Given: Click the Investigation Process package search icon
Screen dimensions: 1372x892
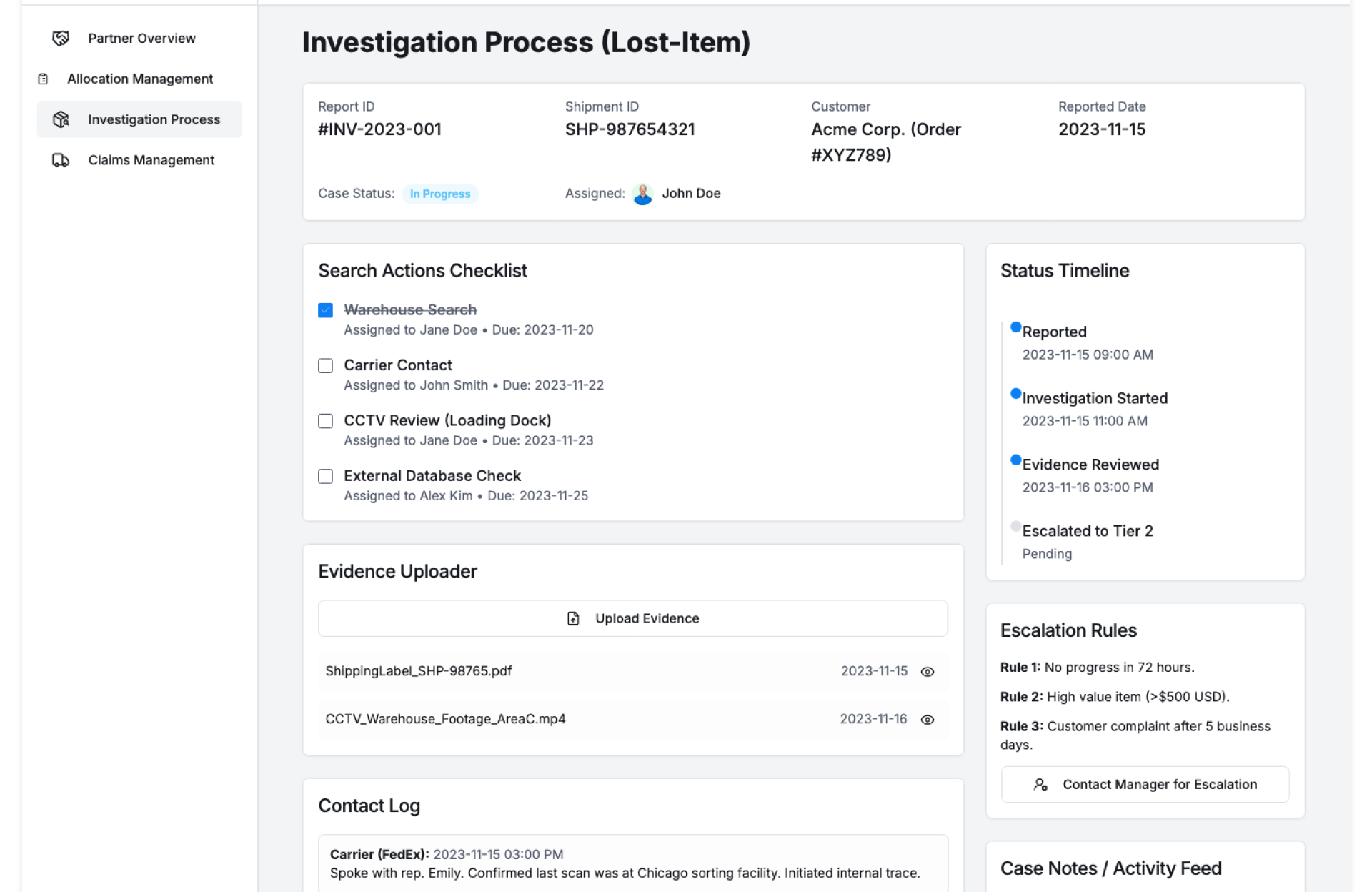Looking at the screenshot, I should click(x=61, y=119).
